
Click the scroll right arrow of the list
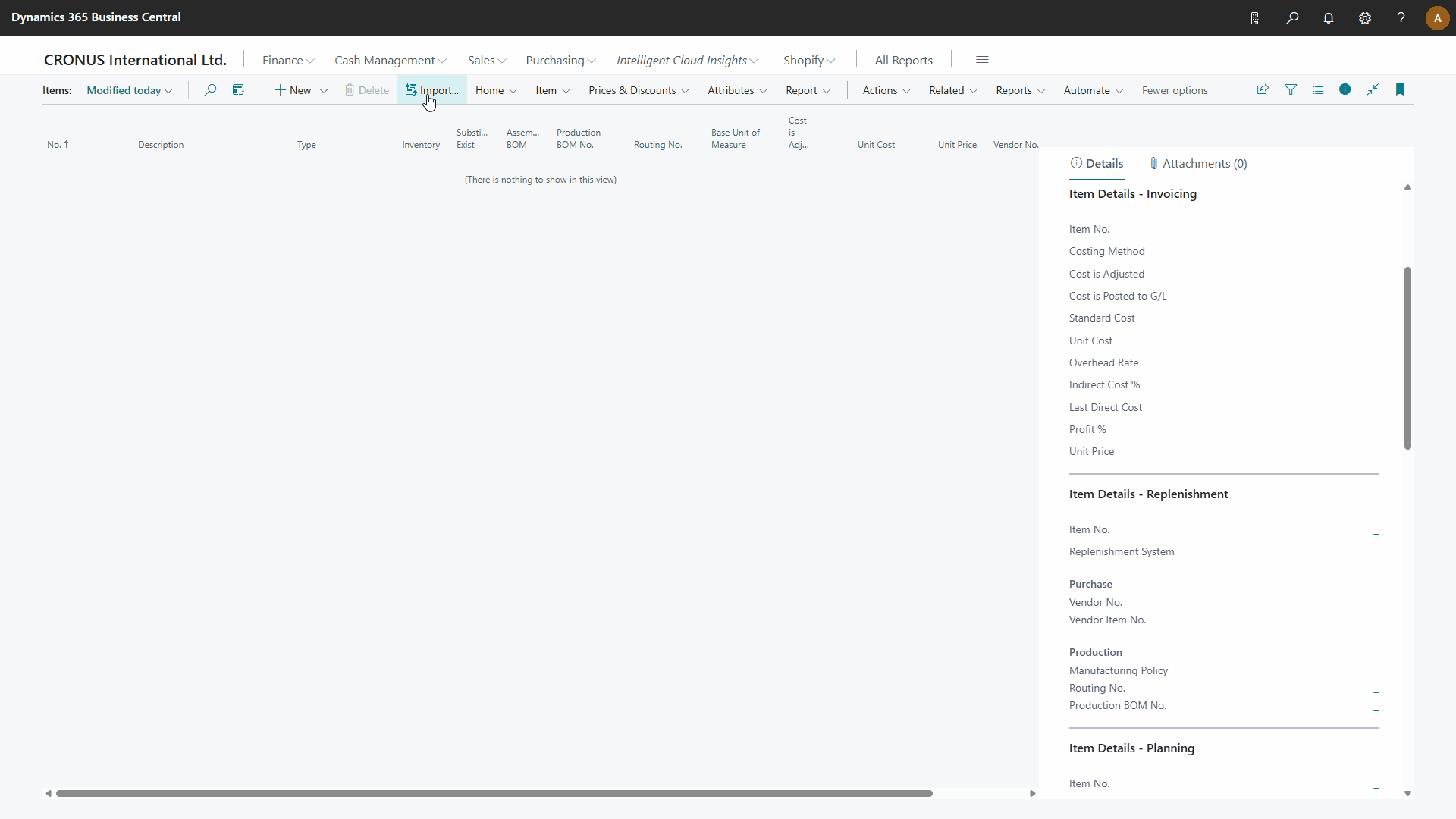click(1032, 793)
